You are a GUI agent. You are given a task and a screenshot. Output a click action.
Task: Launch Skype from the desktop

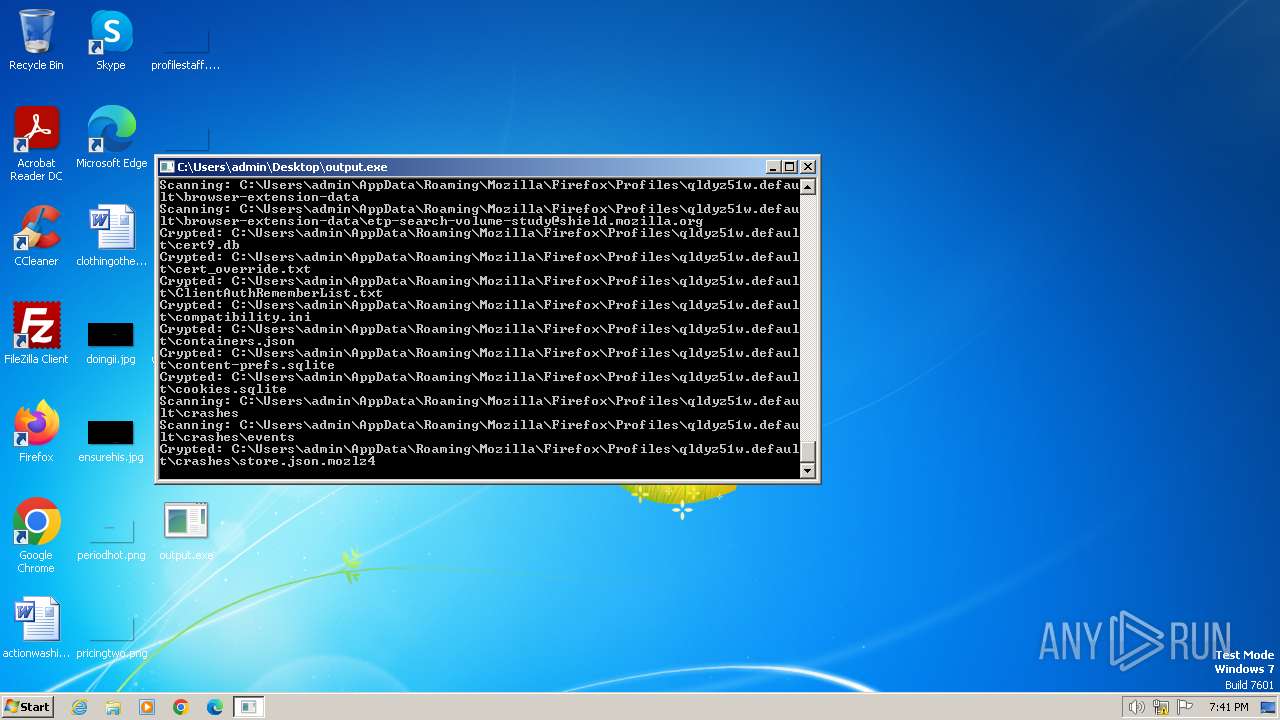tap(110, 40)
